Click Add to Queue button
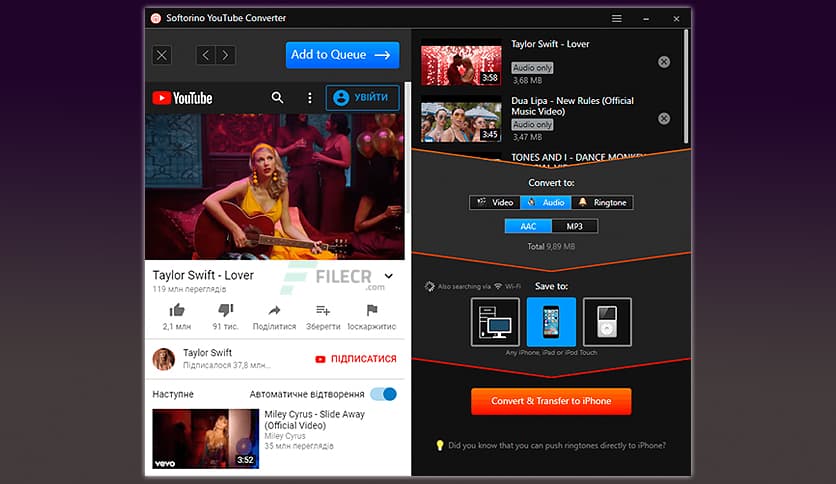Screen dimensions: 836x484 [342, 55]
